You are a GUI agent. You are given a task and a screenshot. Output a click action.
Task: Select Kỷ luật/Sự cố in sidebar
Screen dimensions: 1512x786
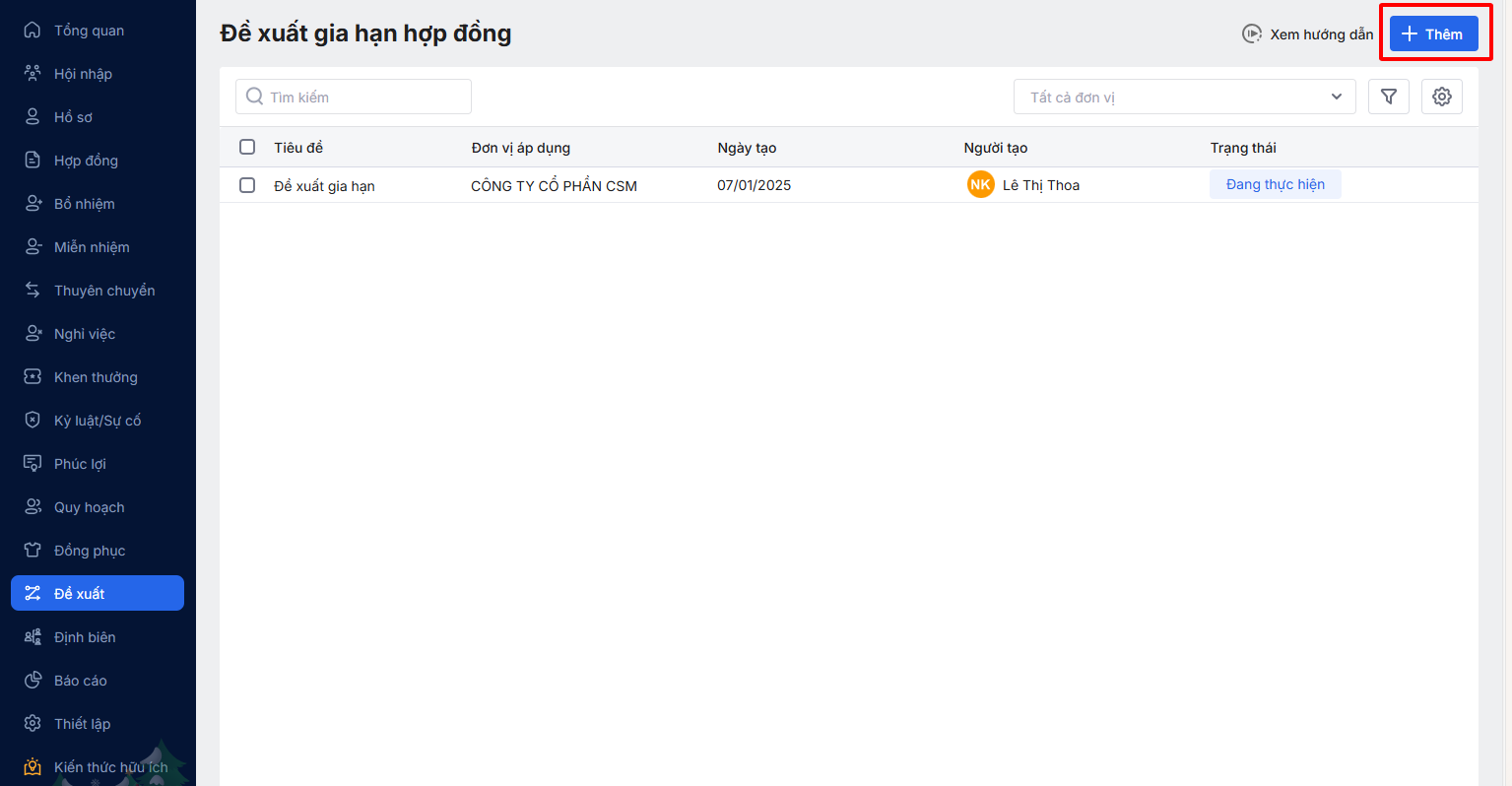coord(98,421)
